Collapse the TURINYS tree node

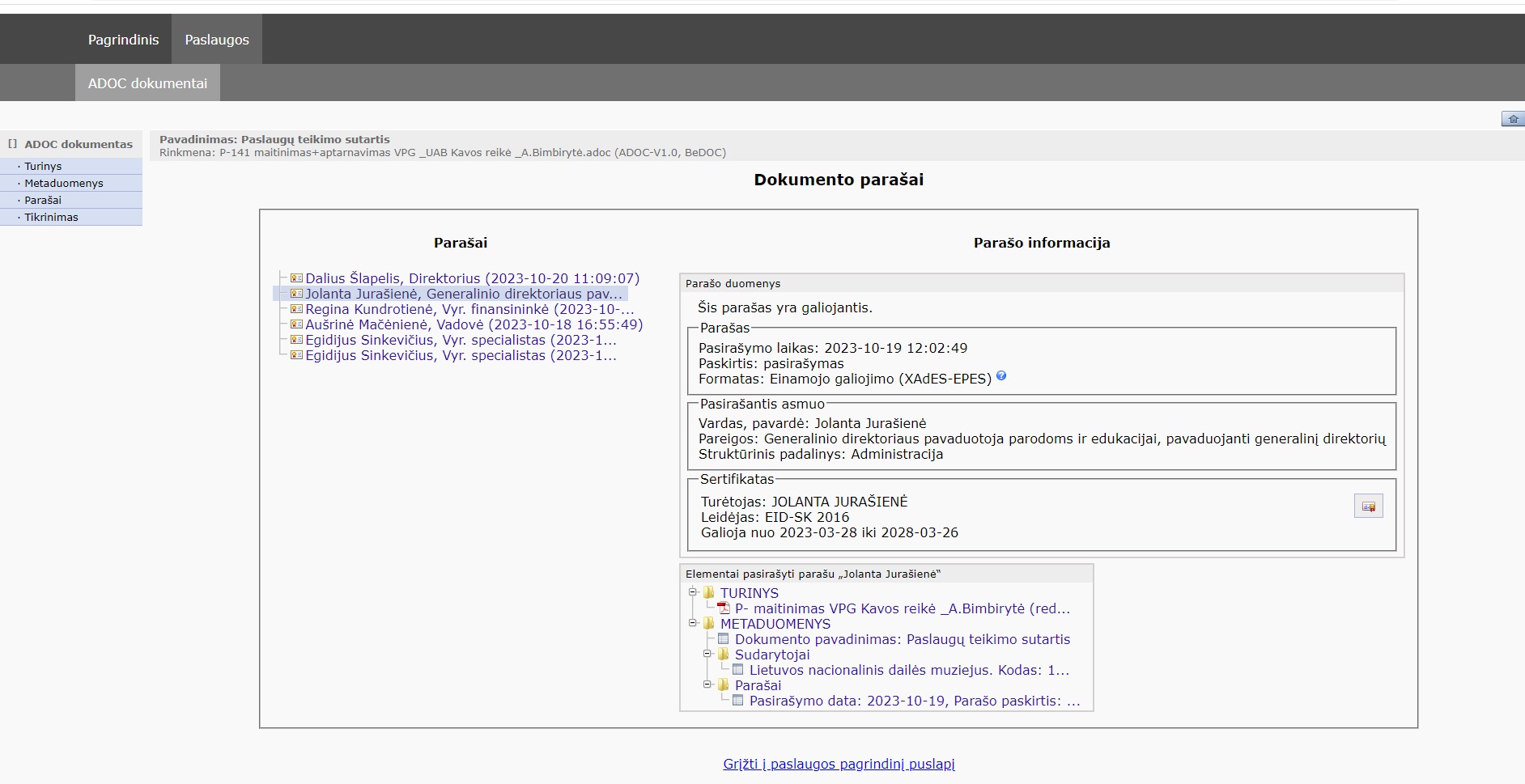pyautogui.click(x=693, y=592)
